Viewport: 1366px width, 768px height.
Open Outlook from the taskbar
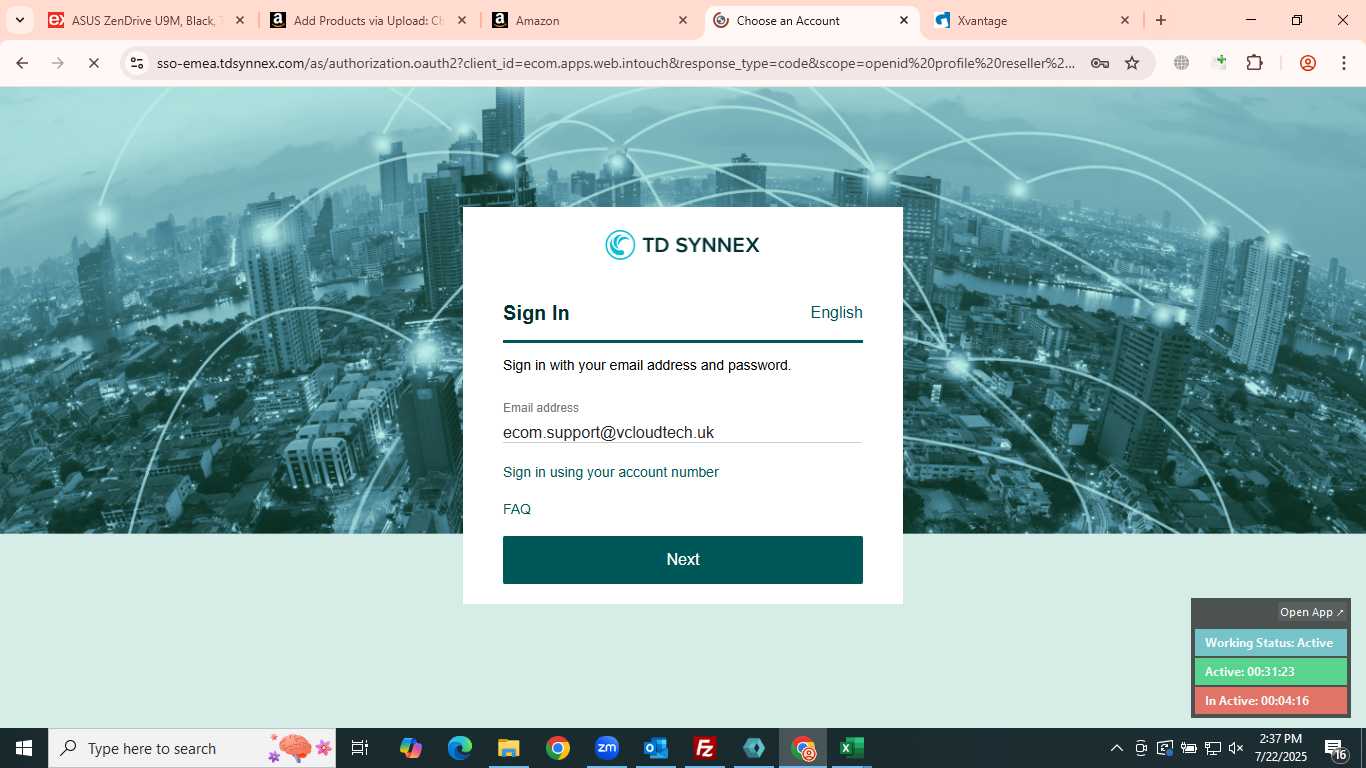tap(656, 748)
